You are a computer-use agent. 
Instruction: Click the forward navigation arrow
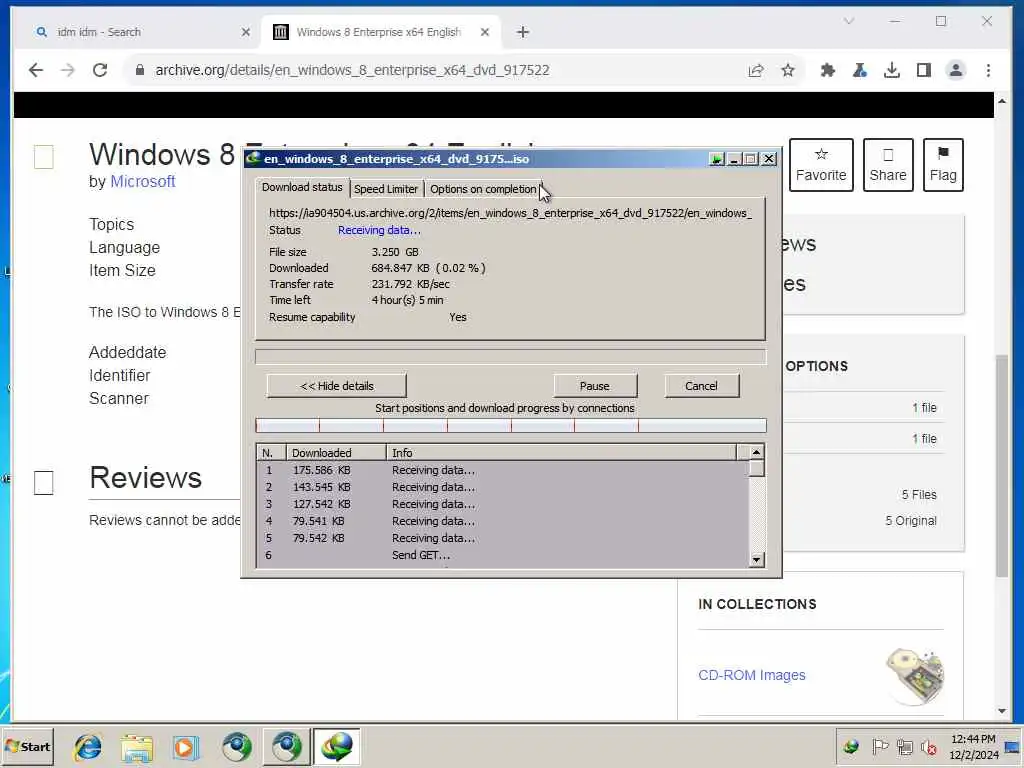pos(68,70)
